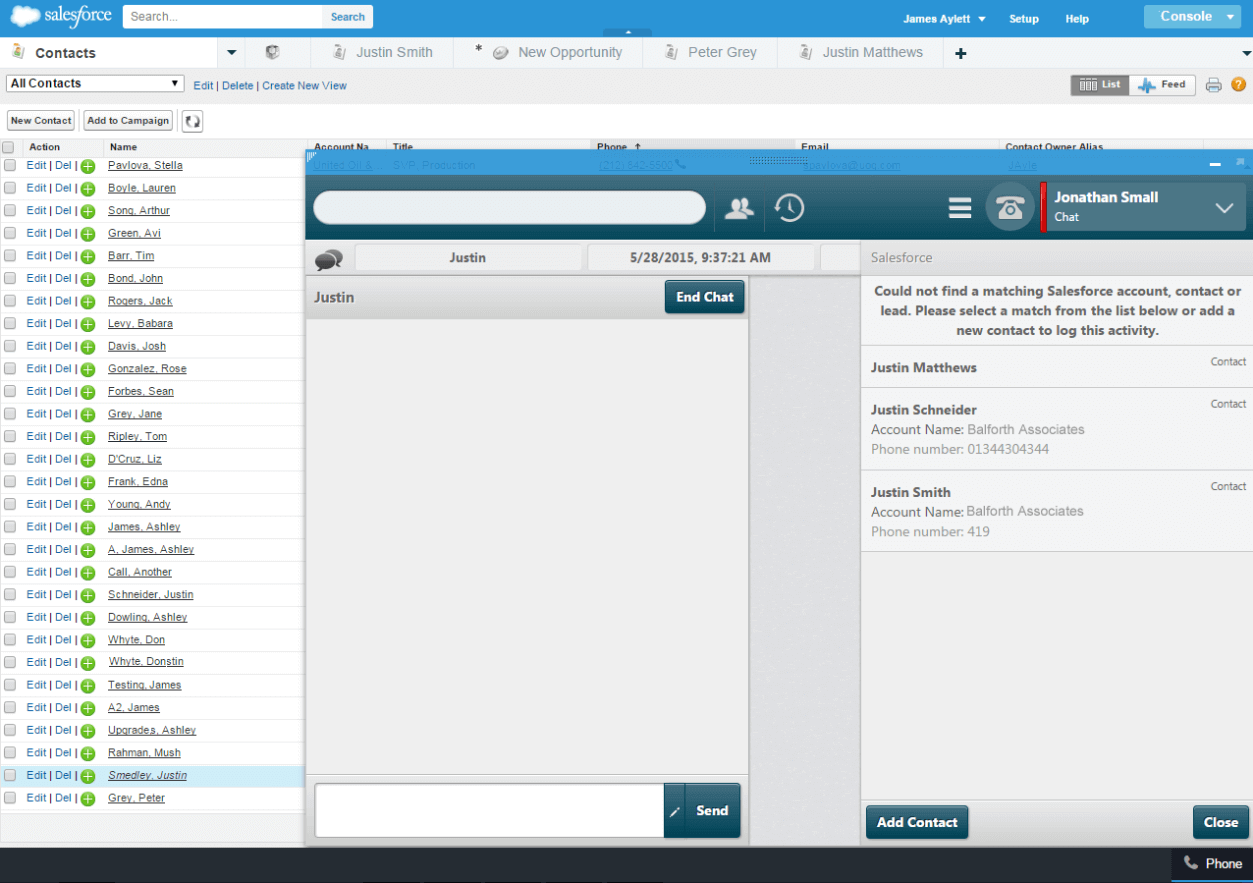Tick checkbox for Pavlova, Stella

pos(10,165)
